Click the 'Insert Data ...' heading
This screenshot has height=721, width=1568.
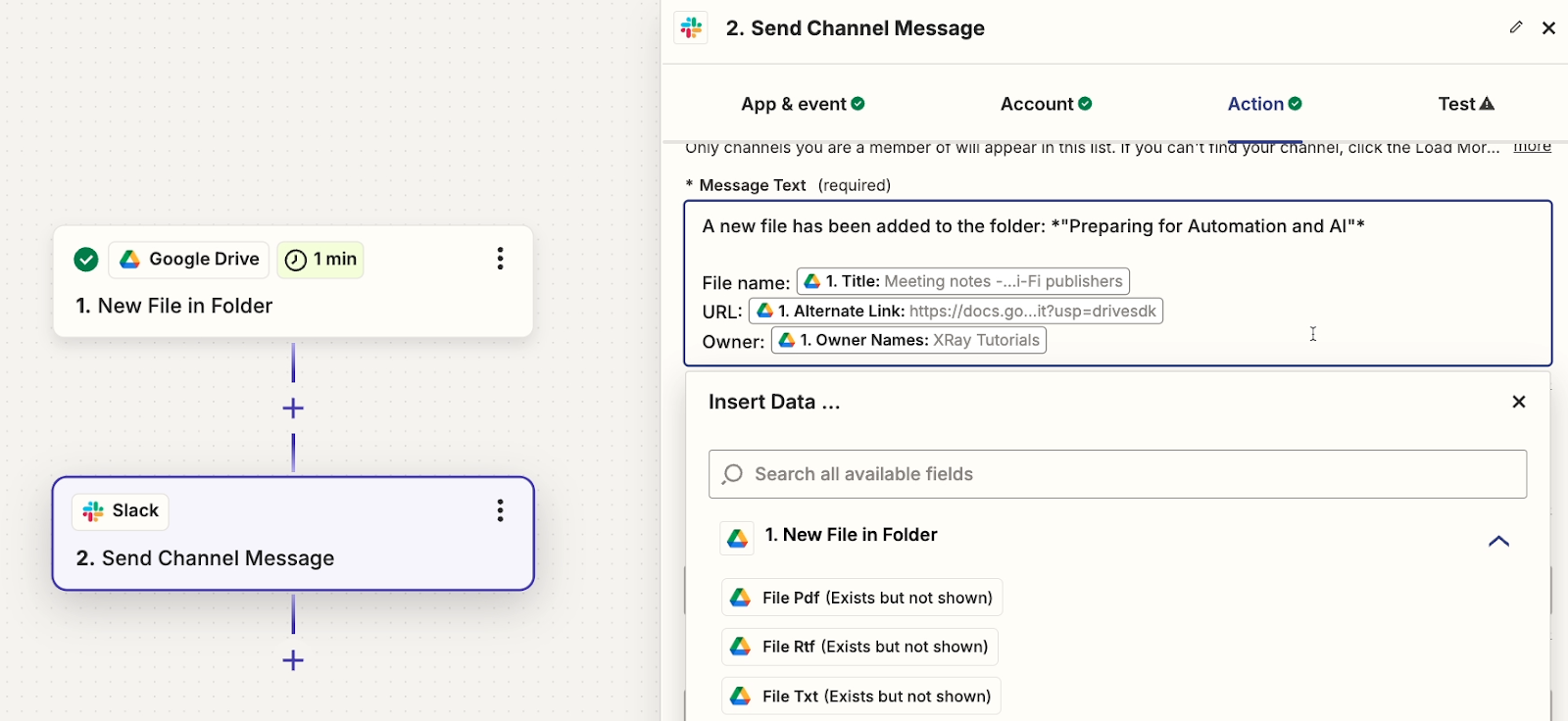point(774,403)
